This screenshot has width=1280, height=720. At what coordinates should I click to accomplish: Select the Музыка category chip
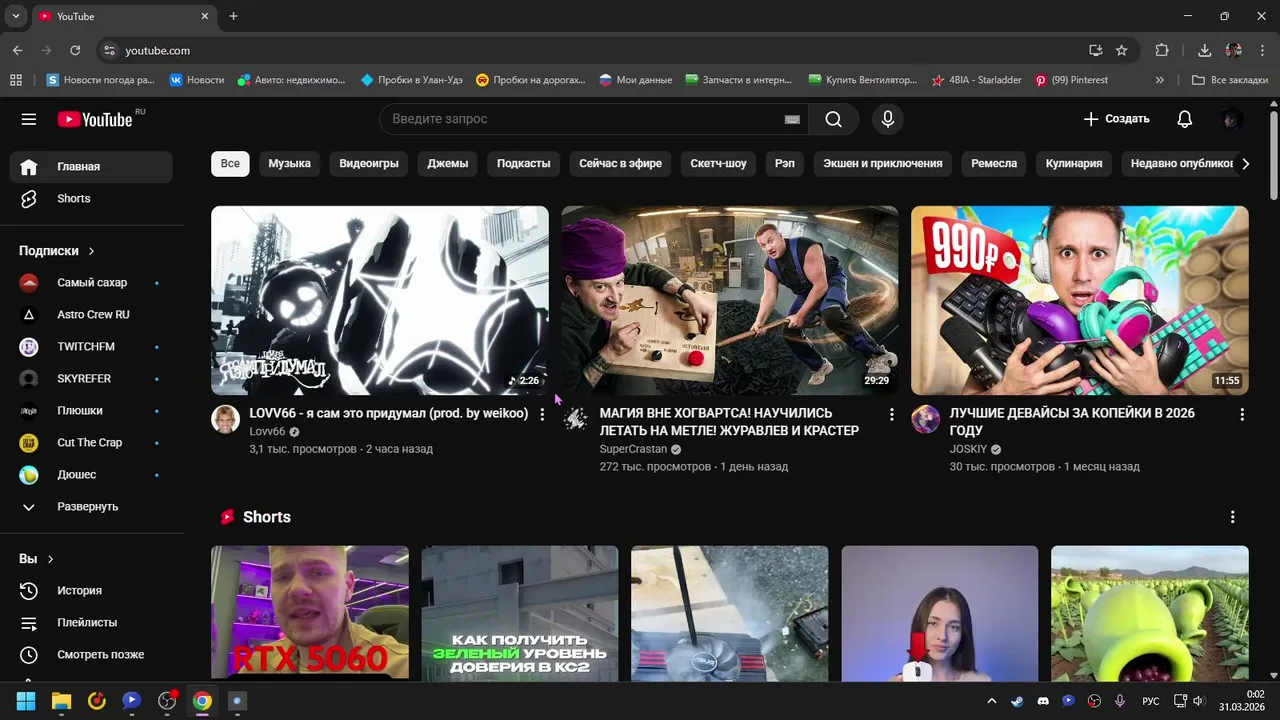pos(290,164)
